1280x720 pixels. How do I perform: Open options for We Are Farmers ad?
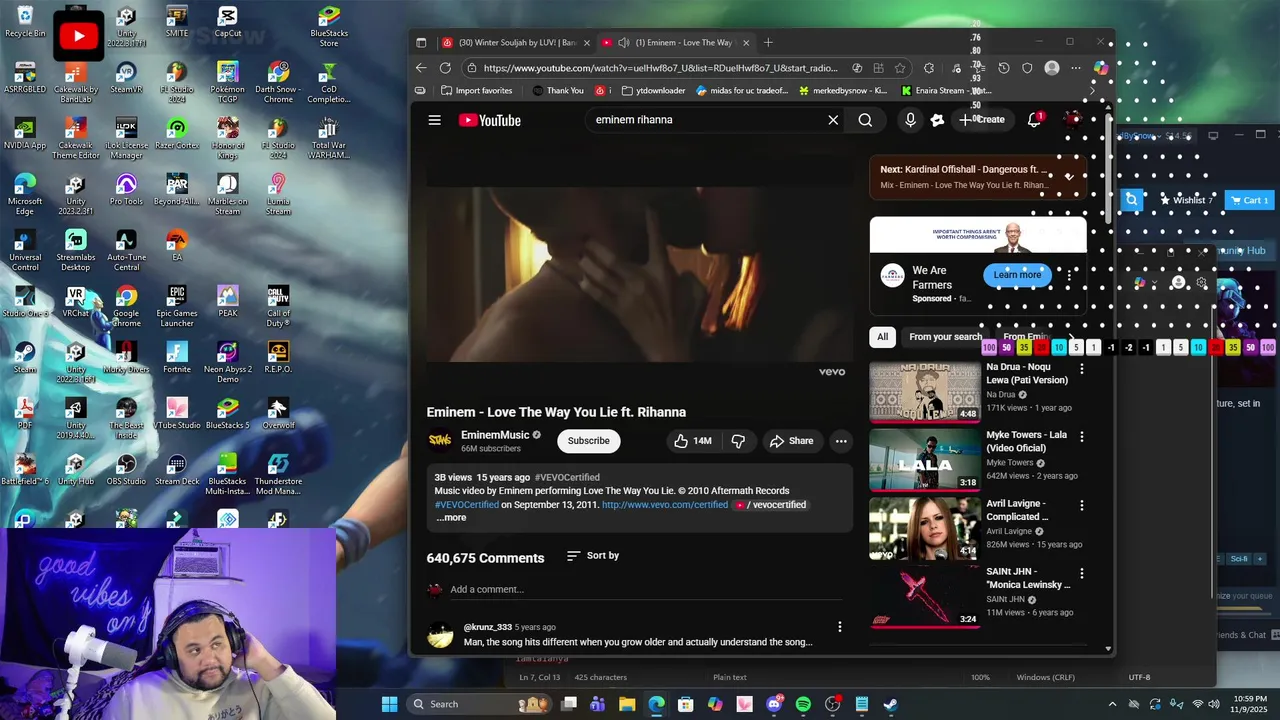(x=1069, y=274)
